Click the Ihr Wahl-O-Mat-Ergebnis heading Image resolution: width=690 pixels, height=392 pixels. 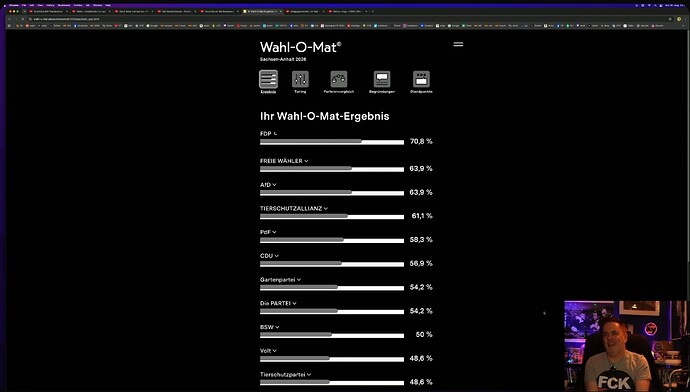pyautogui.click(x=324, y=116)
